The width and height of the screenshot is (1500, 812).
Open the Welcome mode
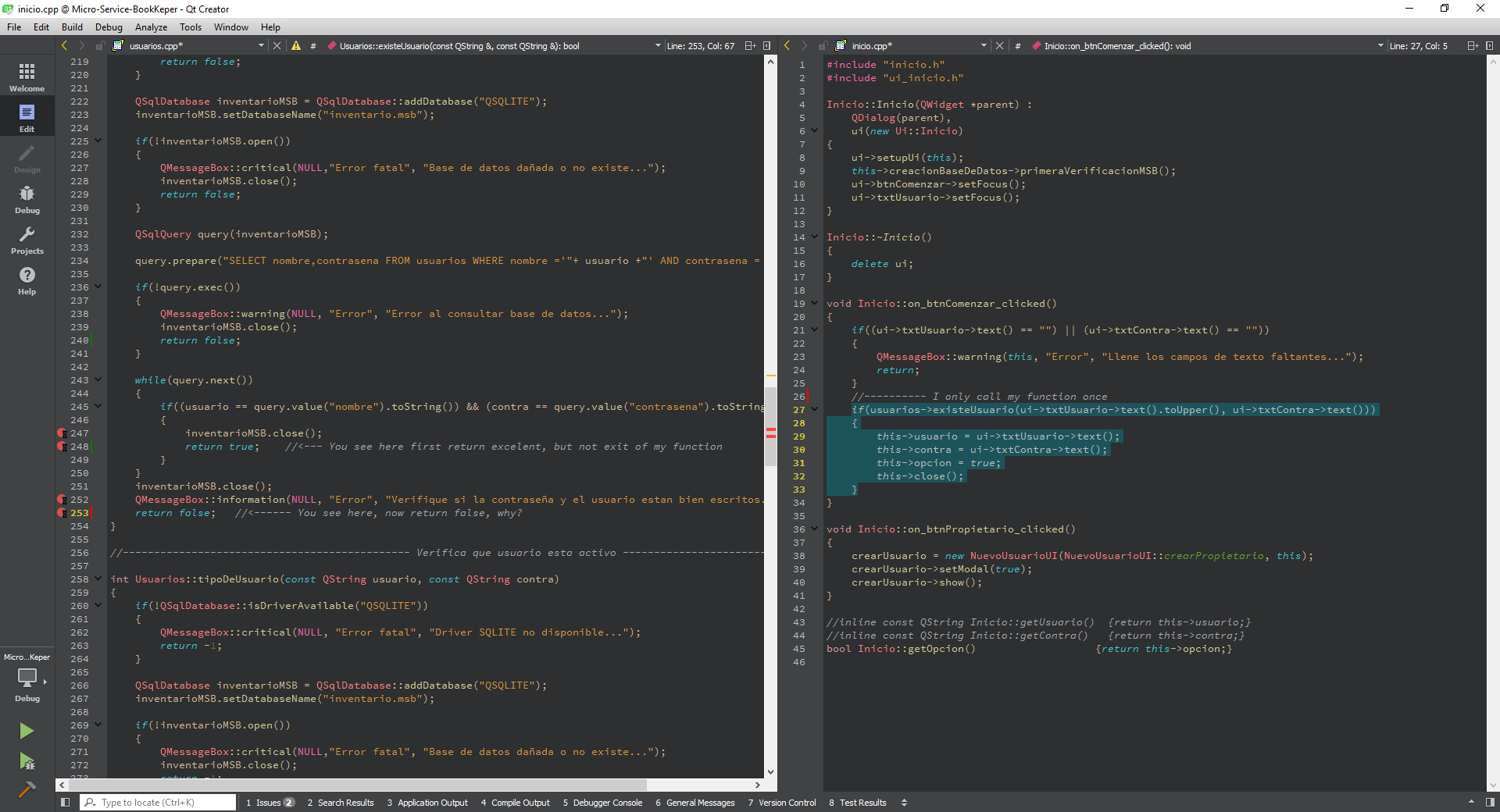[x=27, y=77]
